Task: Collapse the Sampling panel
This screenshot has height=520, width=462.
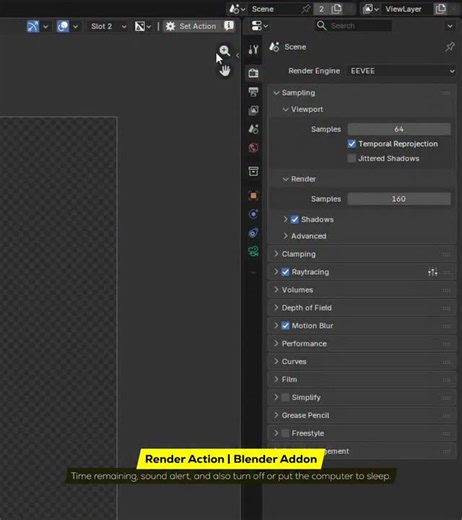Action: [x=276, y=93]
